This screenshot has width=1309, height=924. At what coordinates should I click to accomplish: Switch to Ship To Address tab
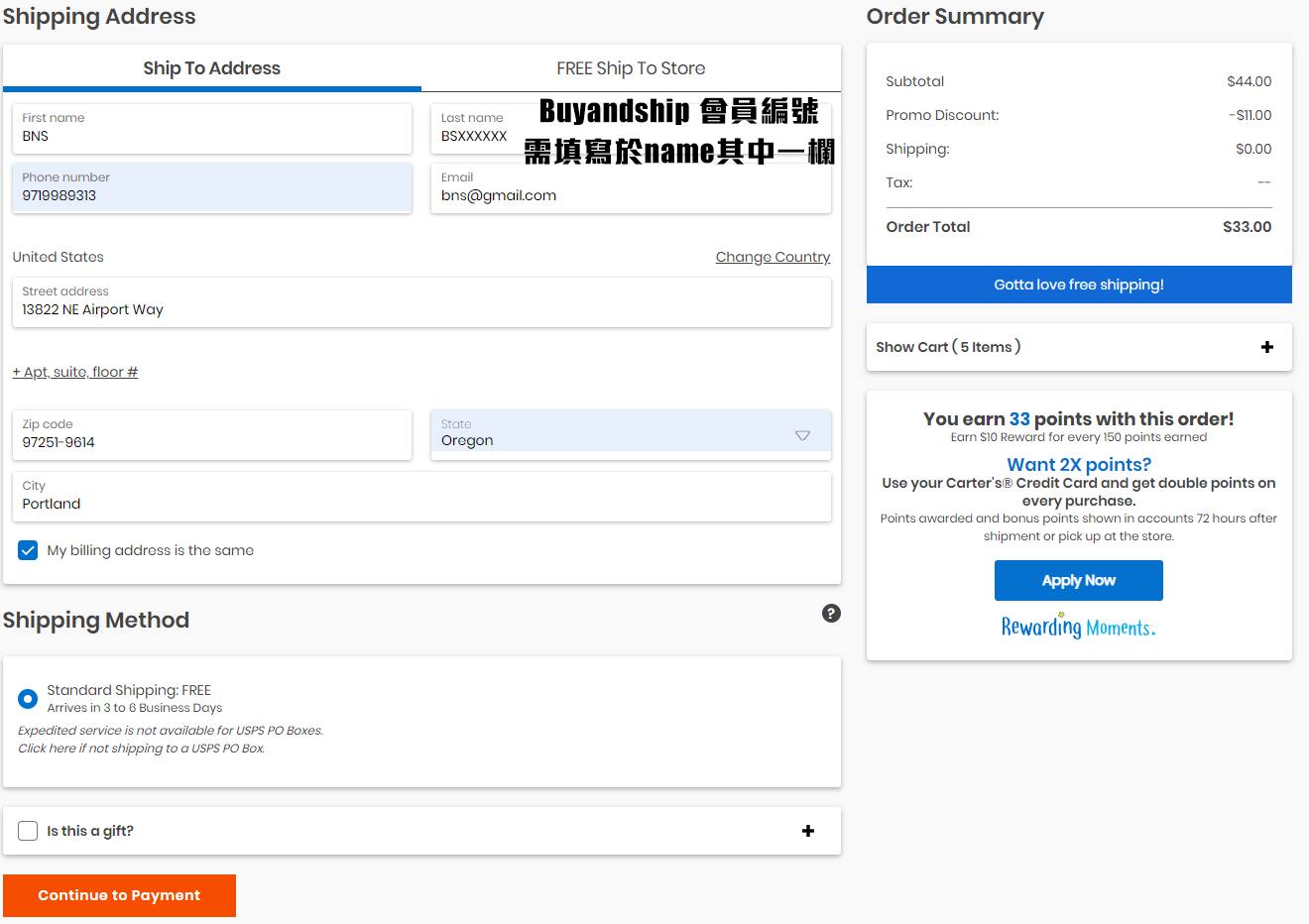click(211, 68)
